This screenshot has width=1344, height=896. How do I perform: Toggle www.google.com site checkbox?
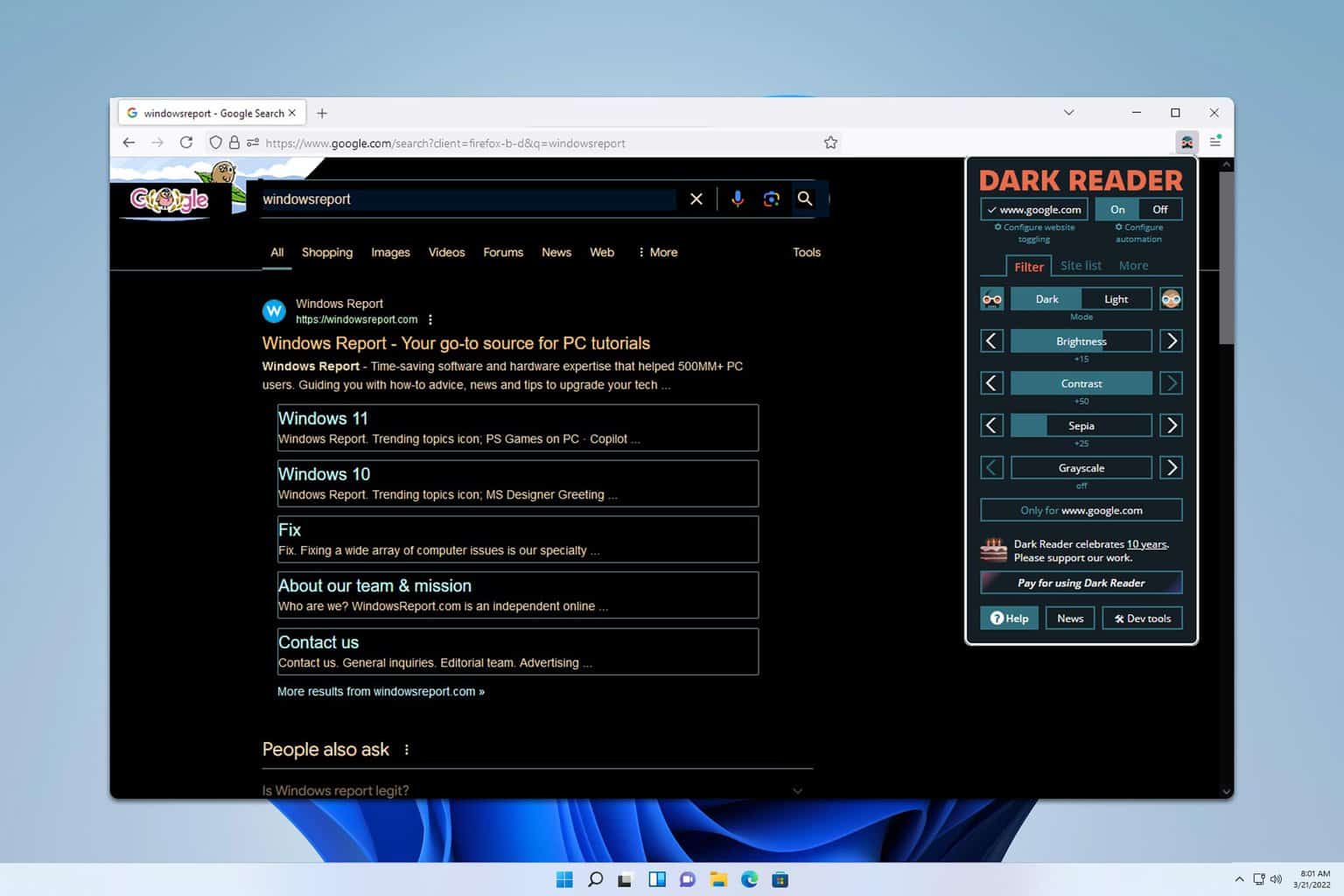pyautogui.click(x=1034, y=209)
